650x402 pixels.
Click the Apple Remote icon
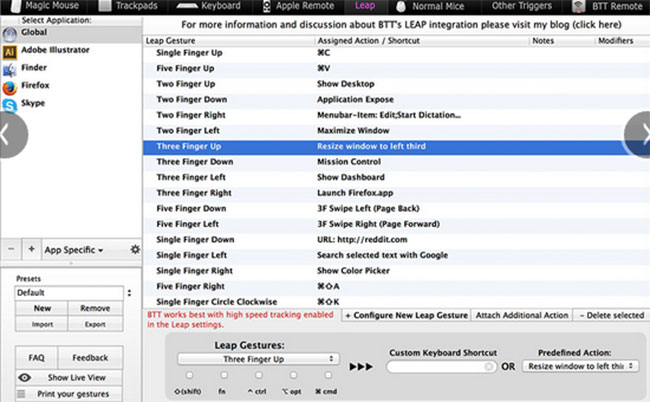pyautogui.click(x=267, y=6)
